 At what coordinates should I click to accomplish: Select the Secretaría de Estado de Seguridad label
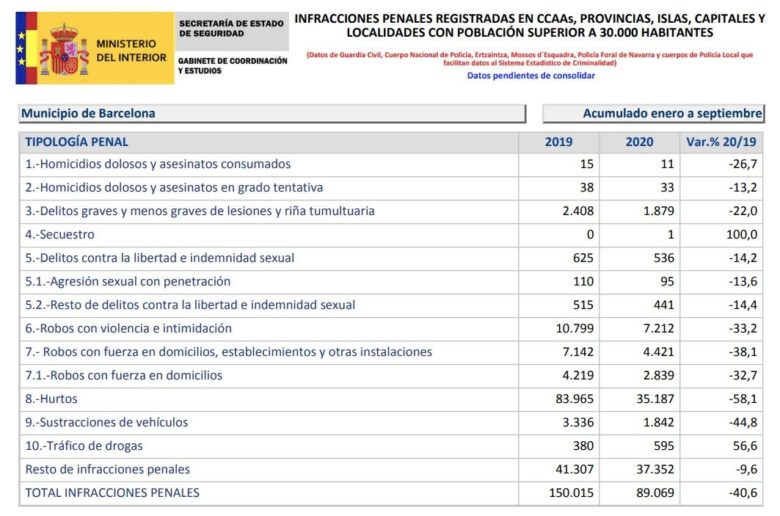click(x=231, y=28)
